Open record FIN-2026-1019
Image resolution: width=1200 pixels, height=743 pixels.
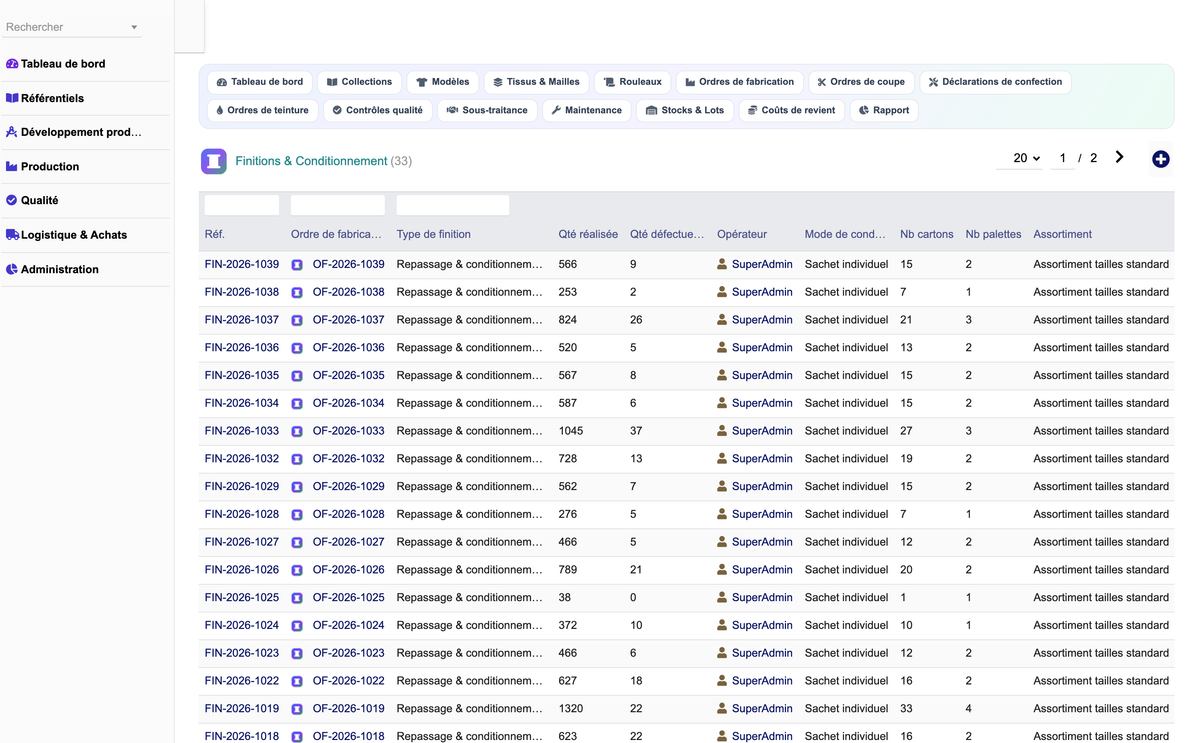pyautogui.click(x=242, y=708)
